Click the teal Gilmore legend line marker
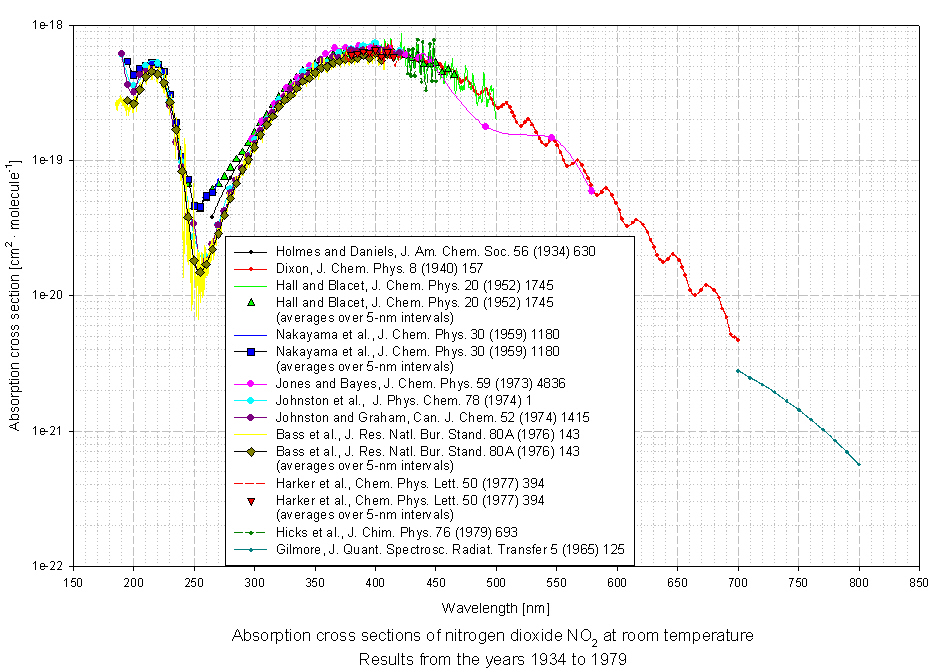Viewport: 944px width, 672px height. (251, 549)
